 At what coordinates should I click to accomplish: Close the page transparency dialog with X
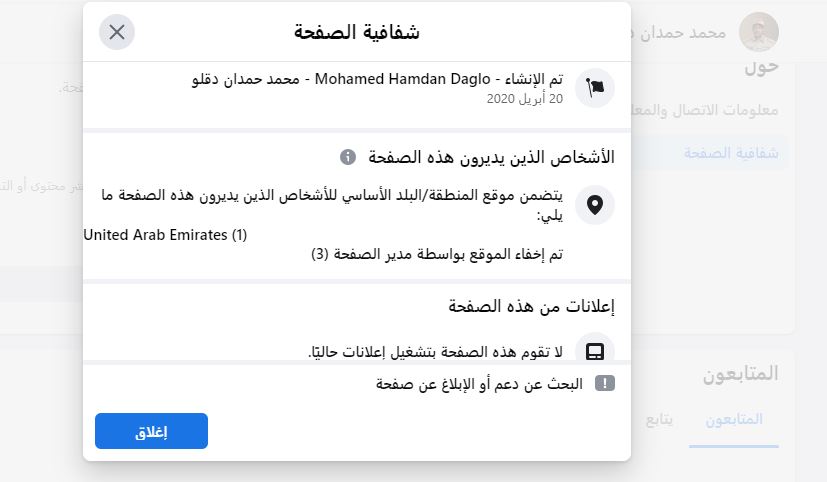click(117, 32)
